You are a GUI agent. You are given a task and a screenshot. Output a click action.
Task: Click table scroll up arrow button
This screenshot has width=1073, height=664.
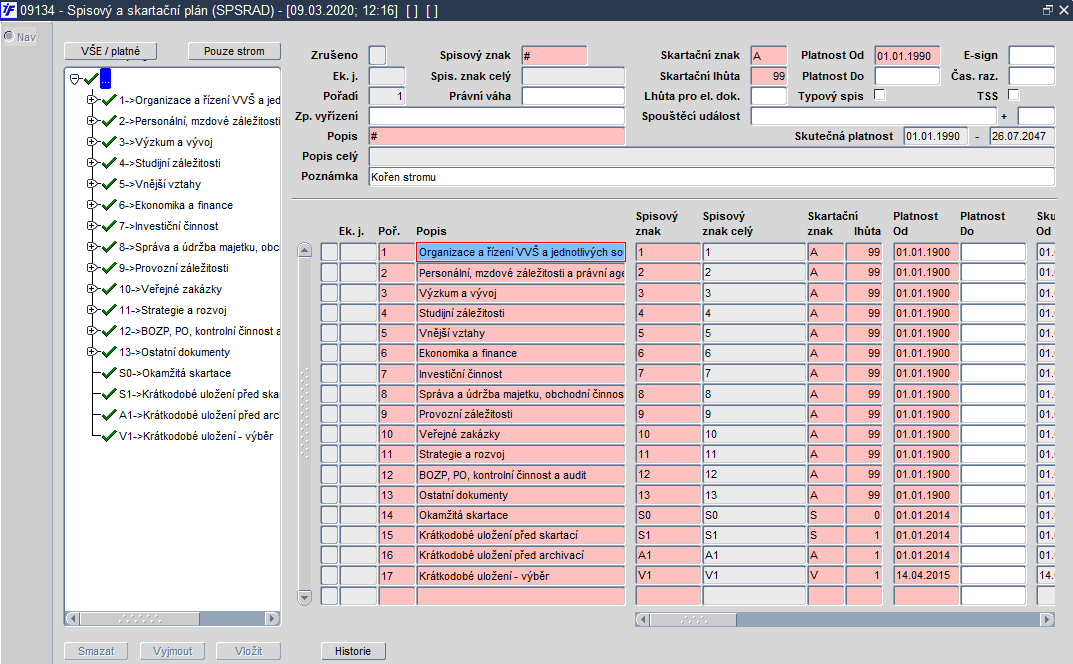pos(305,251)
